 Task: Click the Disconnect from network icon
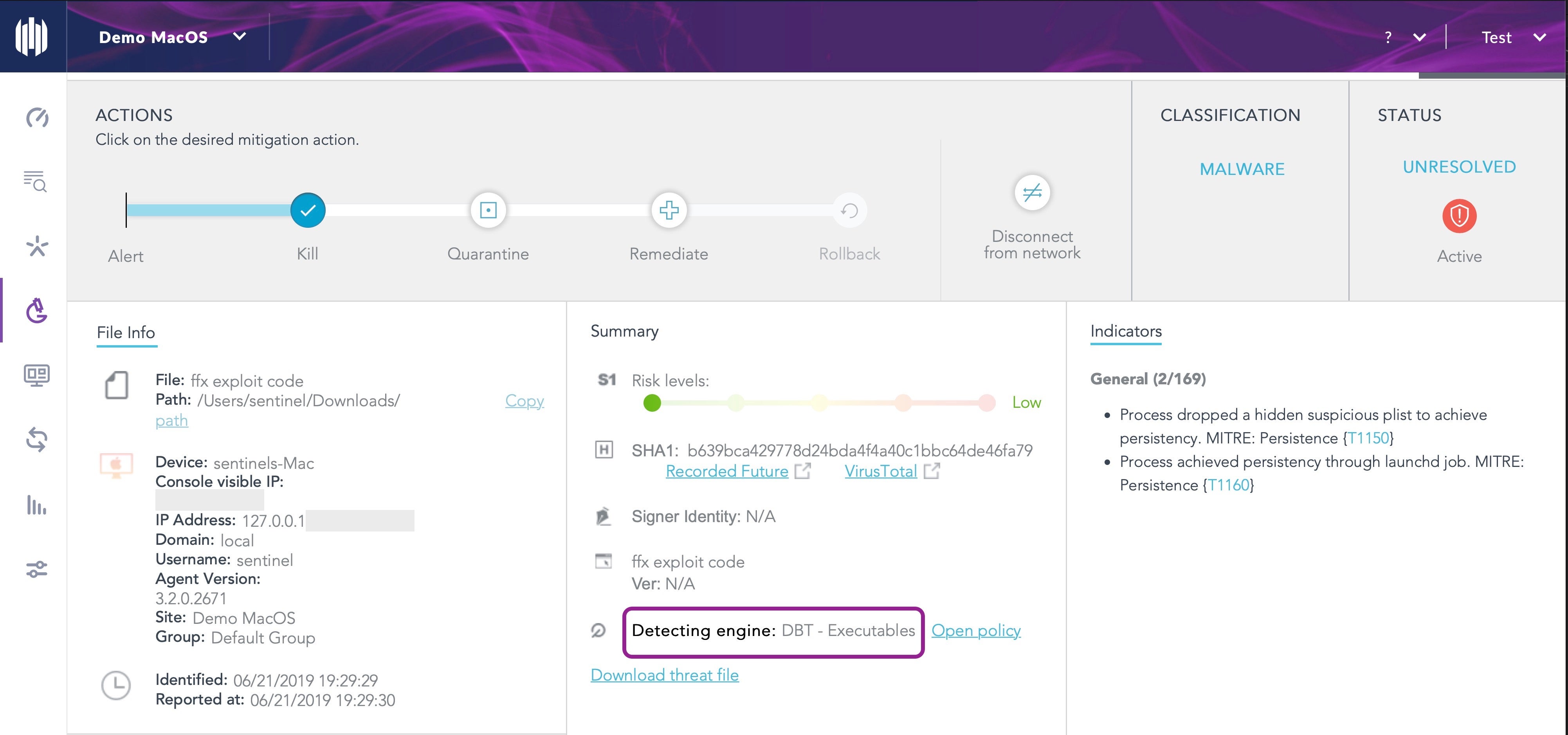1032,193
